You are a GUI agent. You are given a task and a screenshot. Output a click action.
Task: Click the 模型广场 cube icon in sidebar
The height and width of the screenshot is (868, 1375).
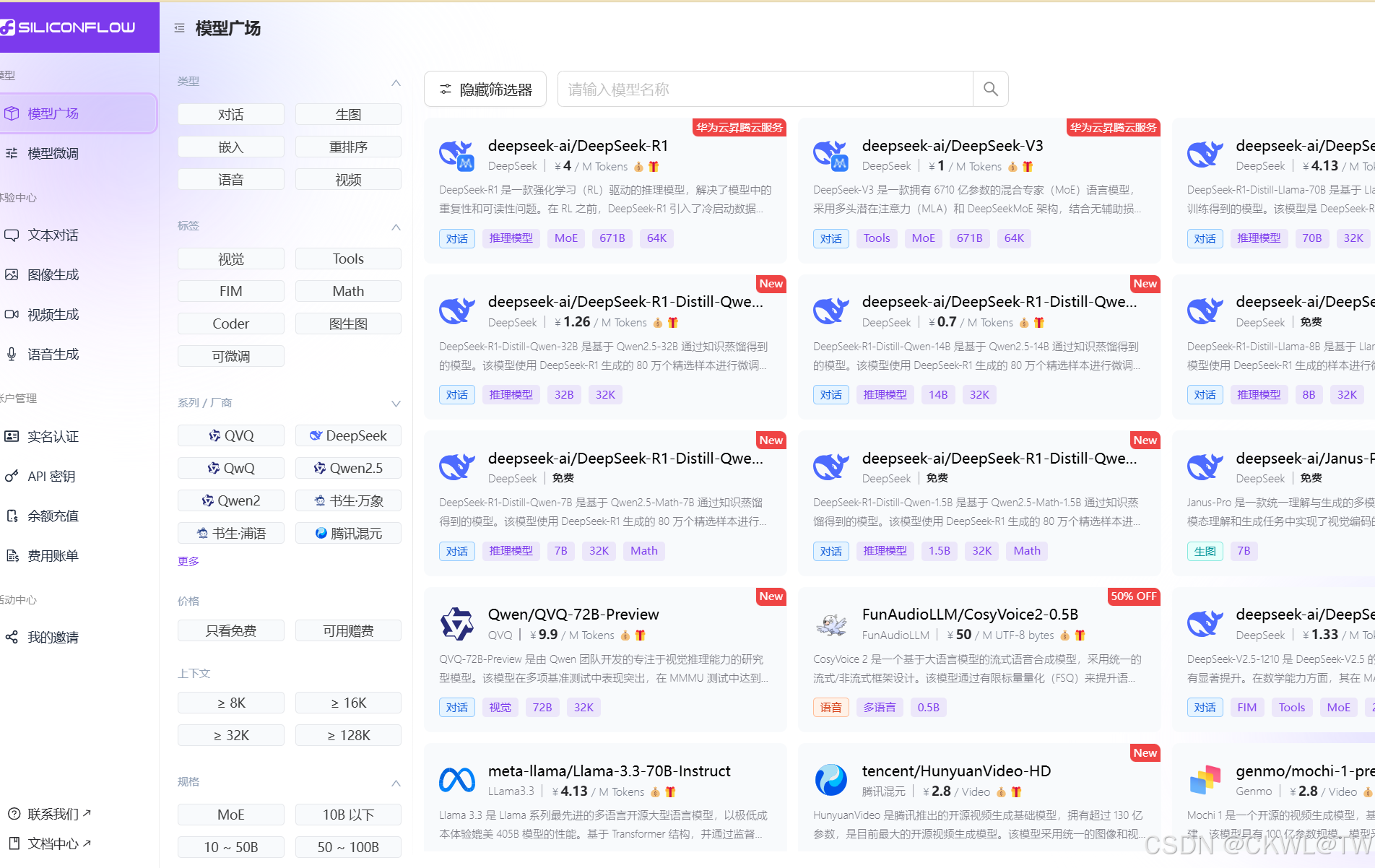coord(12,113)
